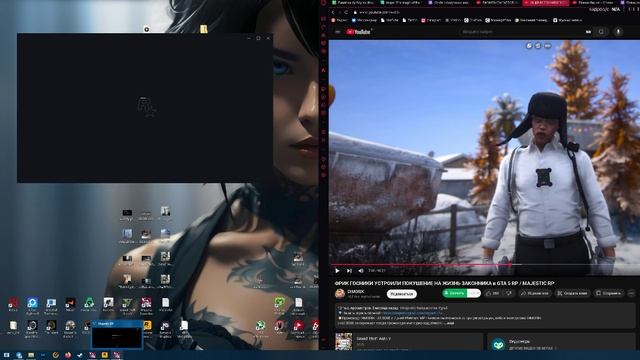The width and height of the screenshot is (640, 360).
Task: Open the Grand Theft Auto V desktop shortcut
Action: pyautogui.click(x=127, y=304)
